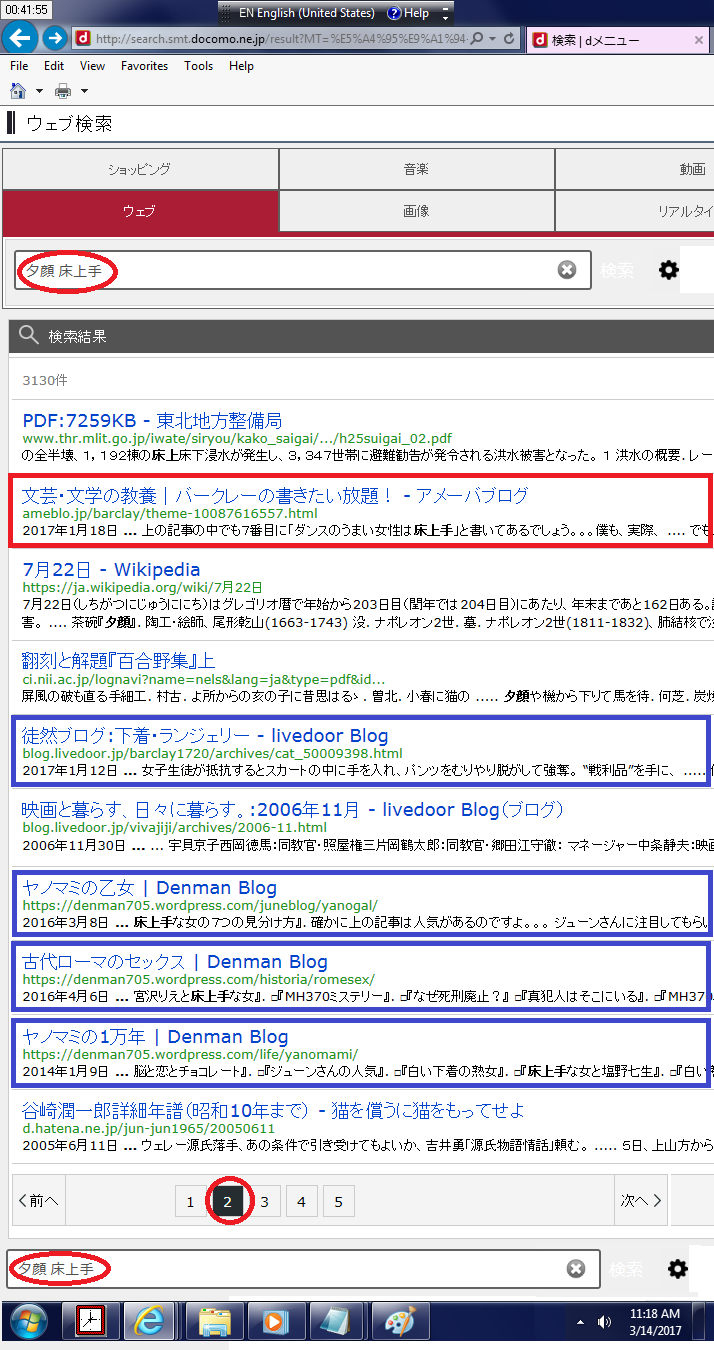Screen dimensions: 714x1350
Task: Open the Favorites menu
Action: [145, 66]
